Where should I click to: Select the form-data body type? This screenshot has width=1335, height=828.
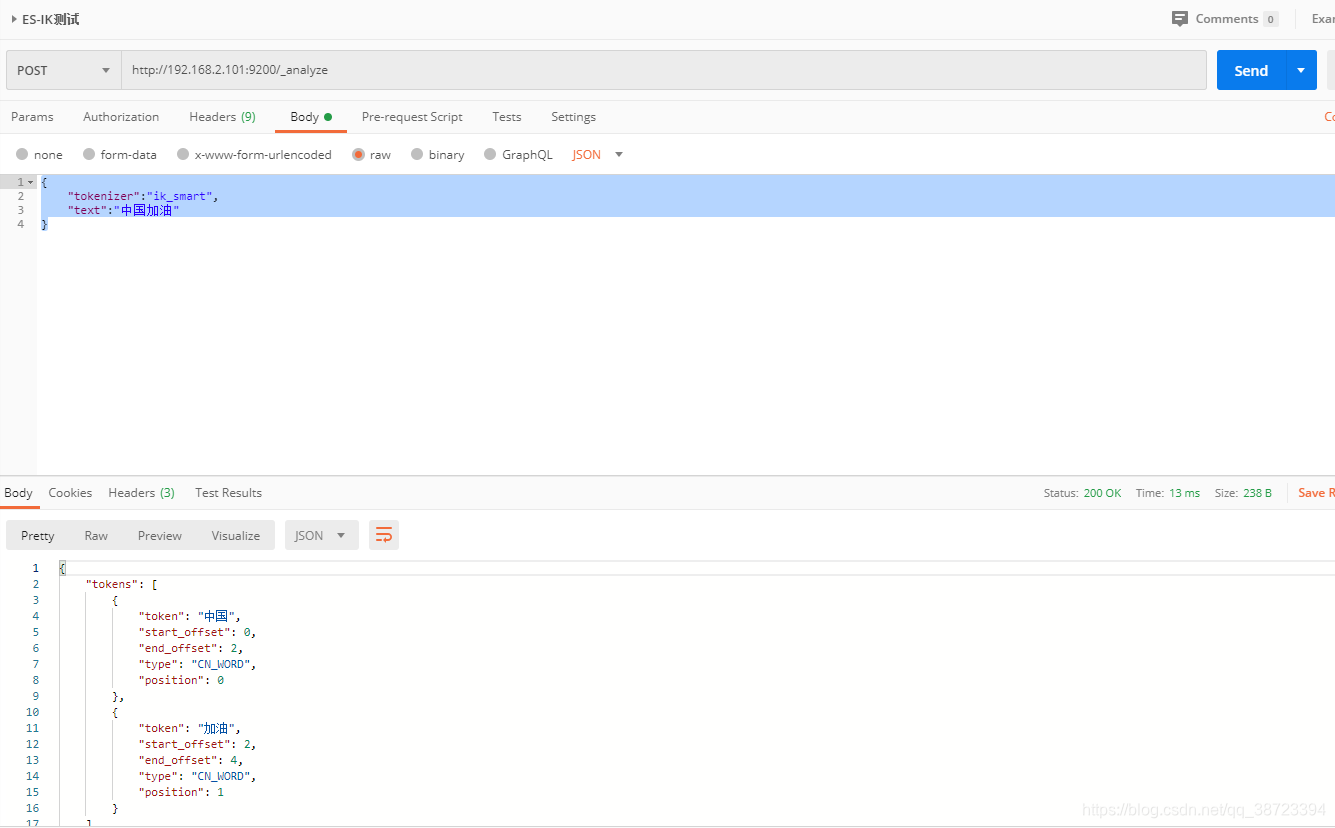[x=120, y=154]
